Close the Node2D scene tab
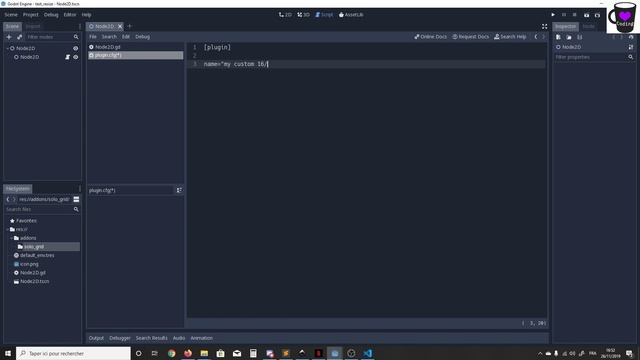 (x=120, y=27)
